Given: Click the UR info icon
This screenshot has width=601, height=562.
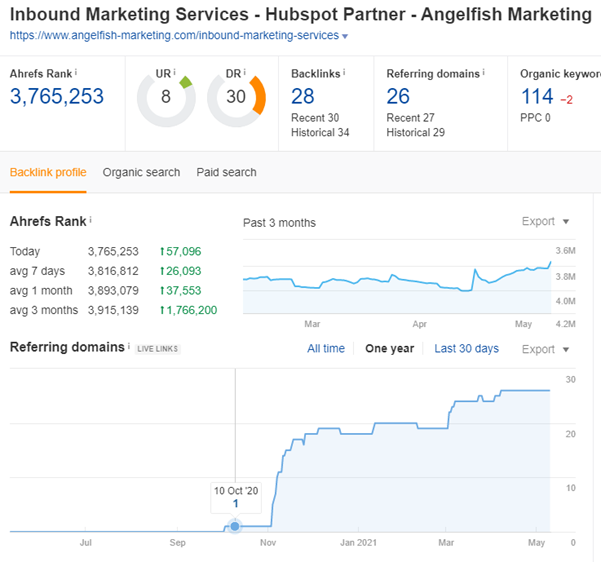Looking at the screenshot, I should pyautogui.click(x=174, y=72).
